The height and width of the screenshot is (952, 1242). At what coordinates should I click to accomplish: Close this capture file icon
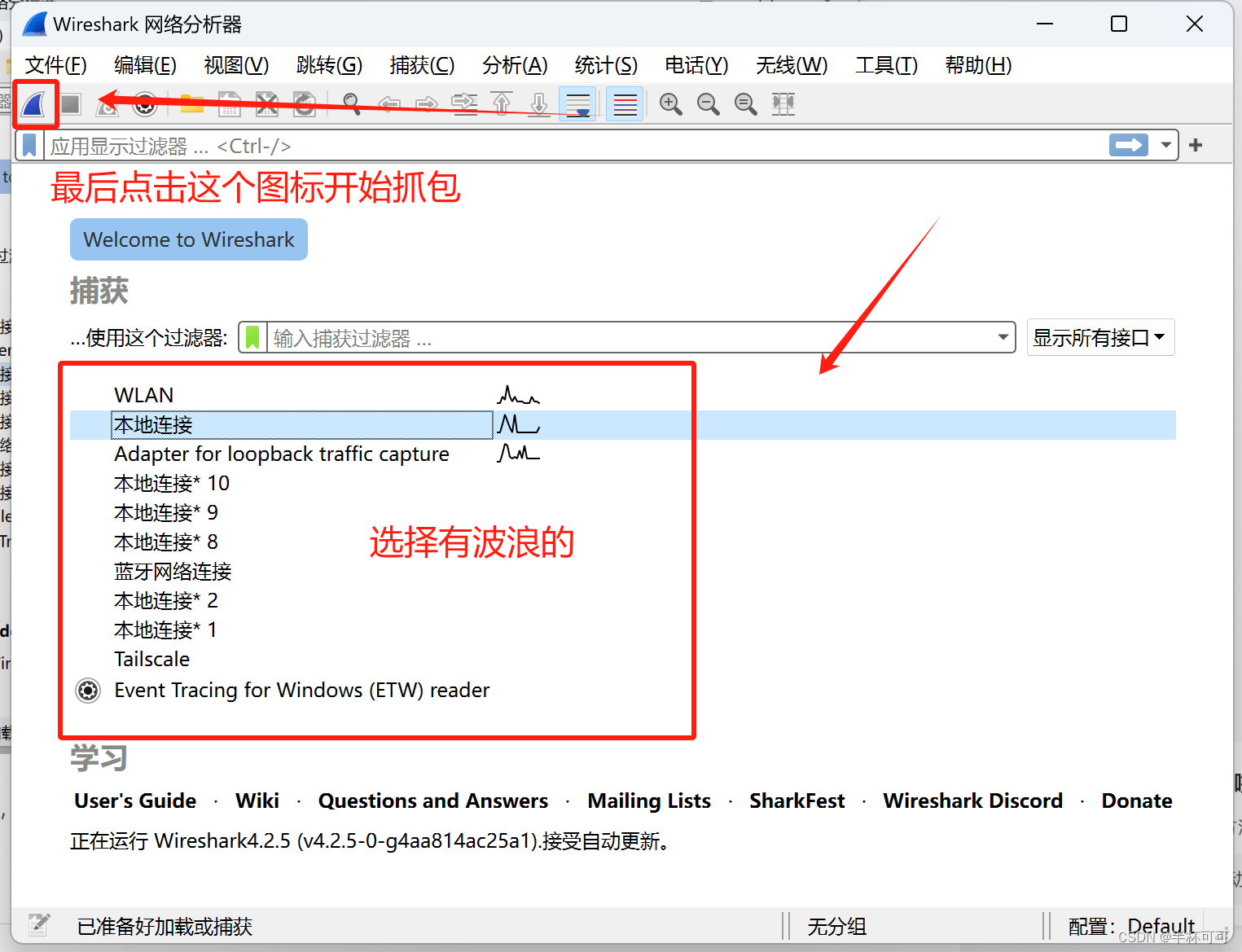pos(267,104)
